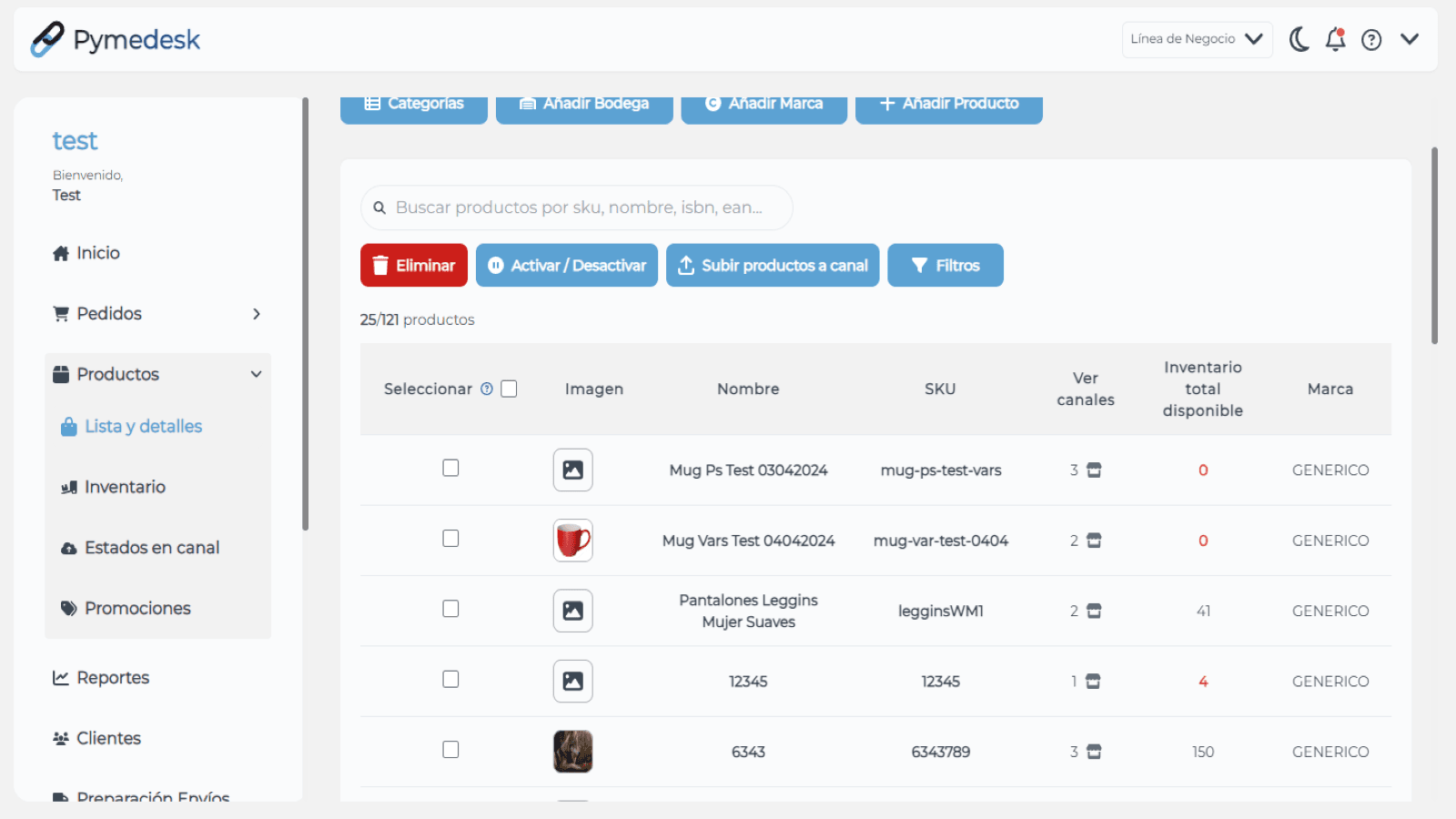Image resolution: width=1456 pixels, height=819 pixels.
Task: Click the red Eliminar button
Action: click(413, 265)
